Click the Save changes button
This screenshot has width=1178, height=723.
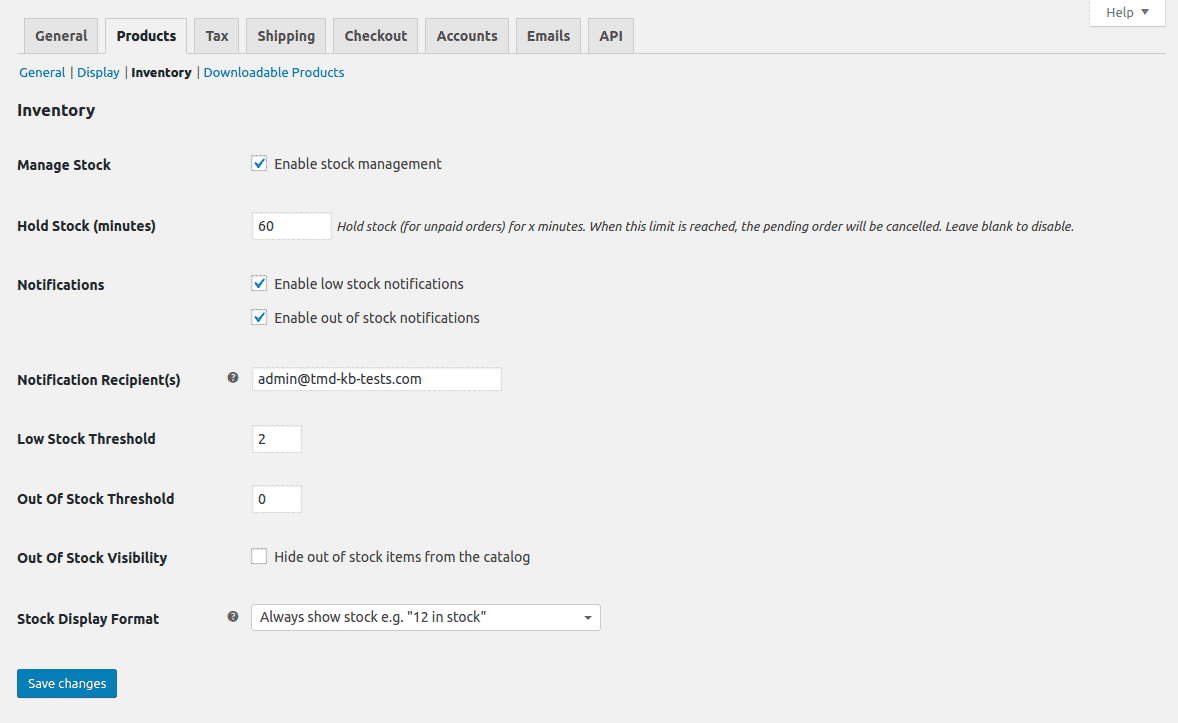(x=66, y=683)
